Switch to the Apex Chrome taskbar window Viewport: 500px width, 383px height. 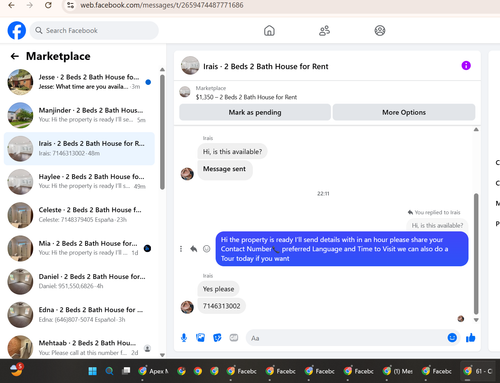coord(153,371)
